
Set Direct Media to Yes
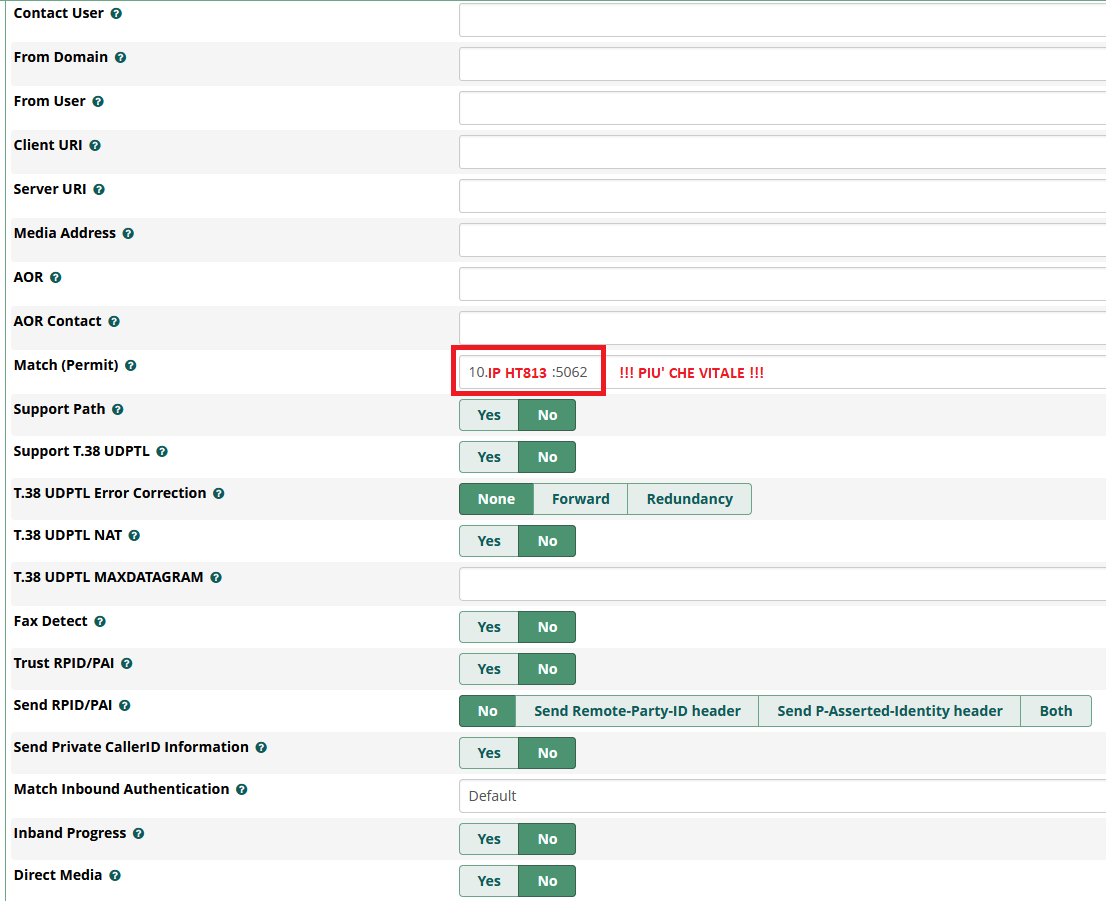coord(489,881)
